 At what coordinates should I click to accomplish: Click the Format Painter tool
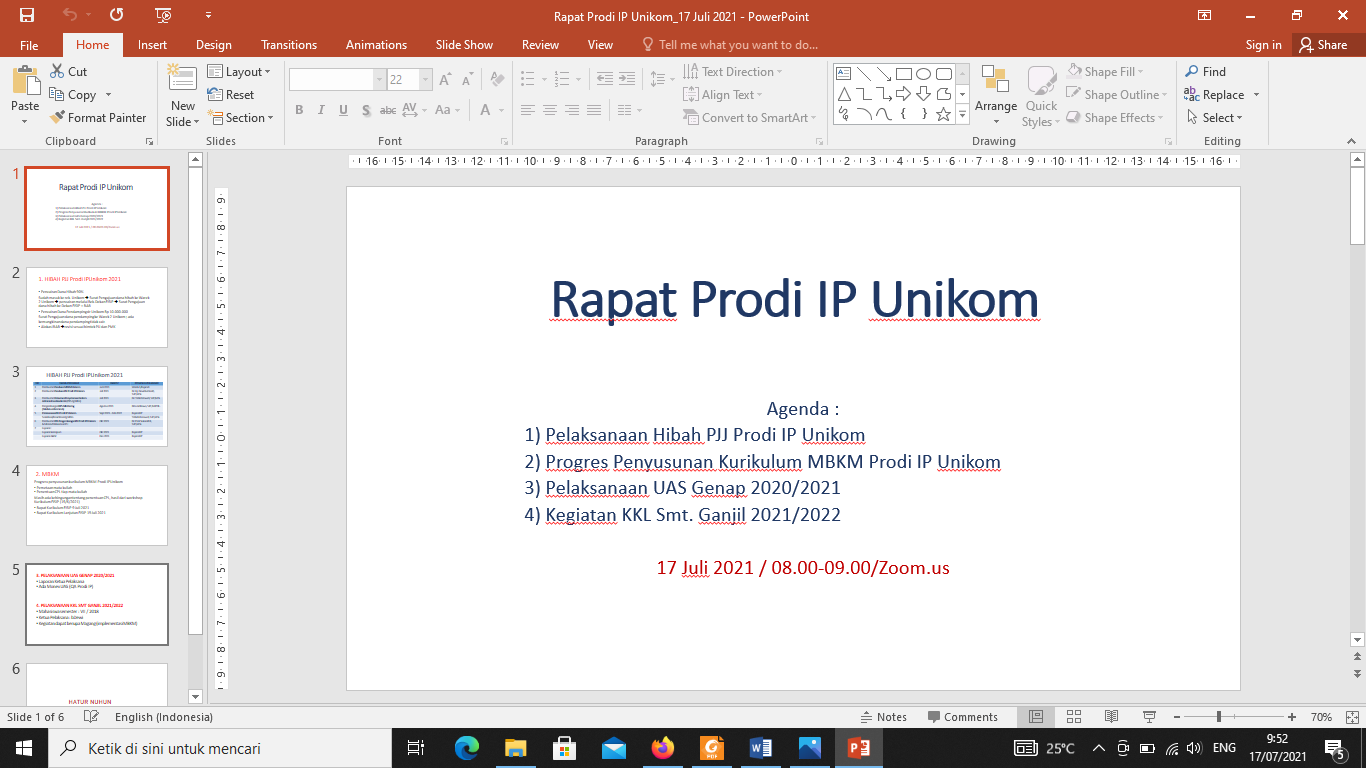98,118
